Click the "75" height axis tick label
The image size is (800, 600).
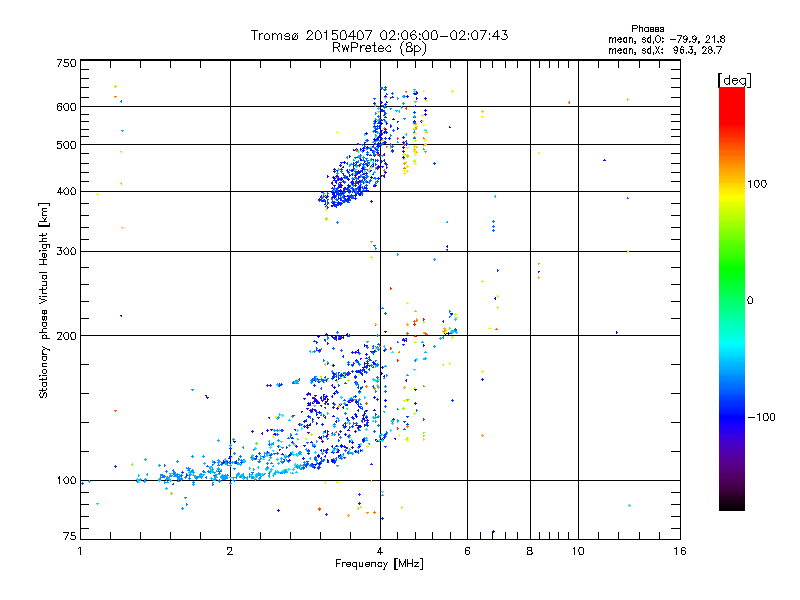point(70,536)
